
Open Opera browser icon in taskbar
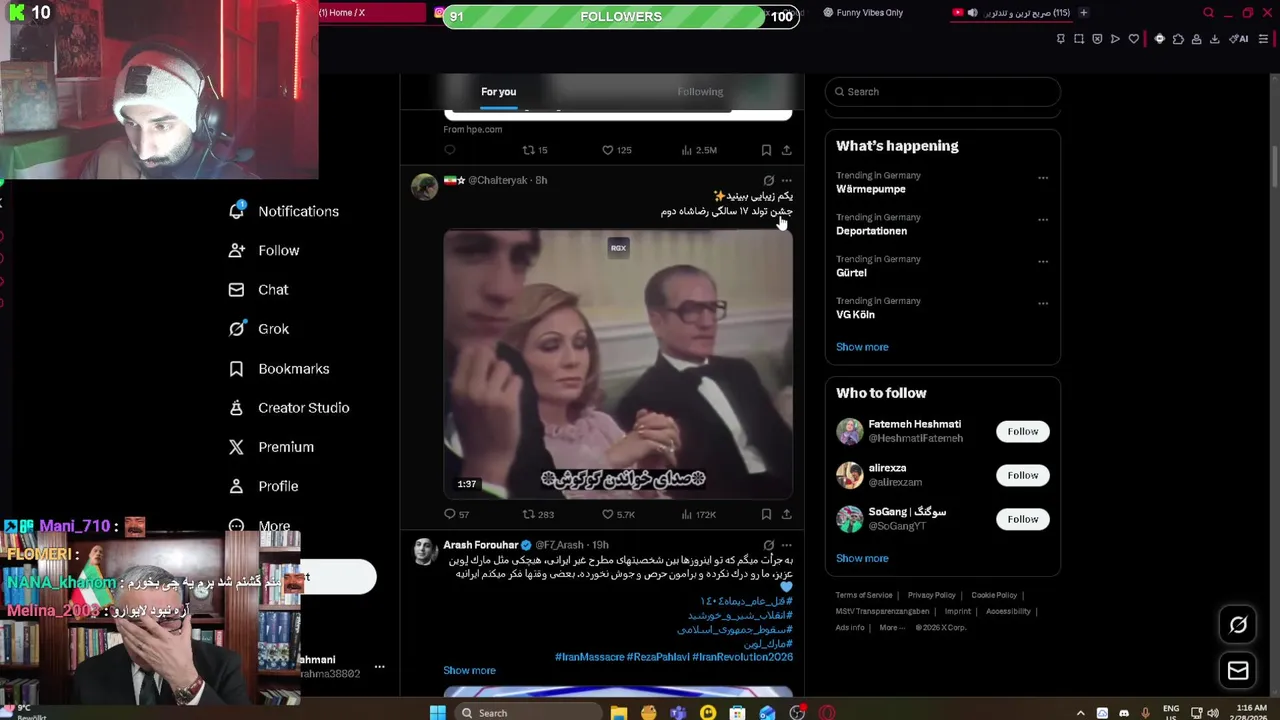coord(827,713)
